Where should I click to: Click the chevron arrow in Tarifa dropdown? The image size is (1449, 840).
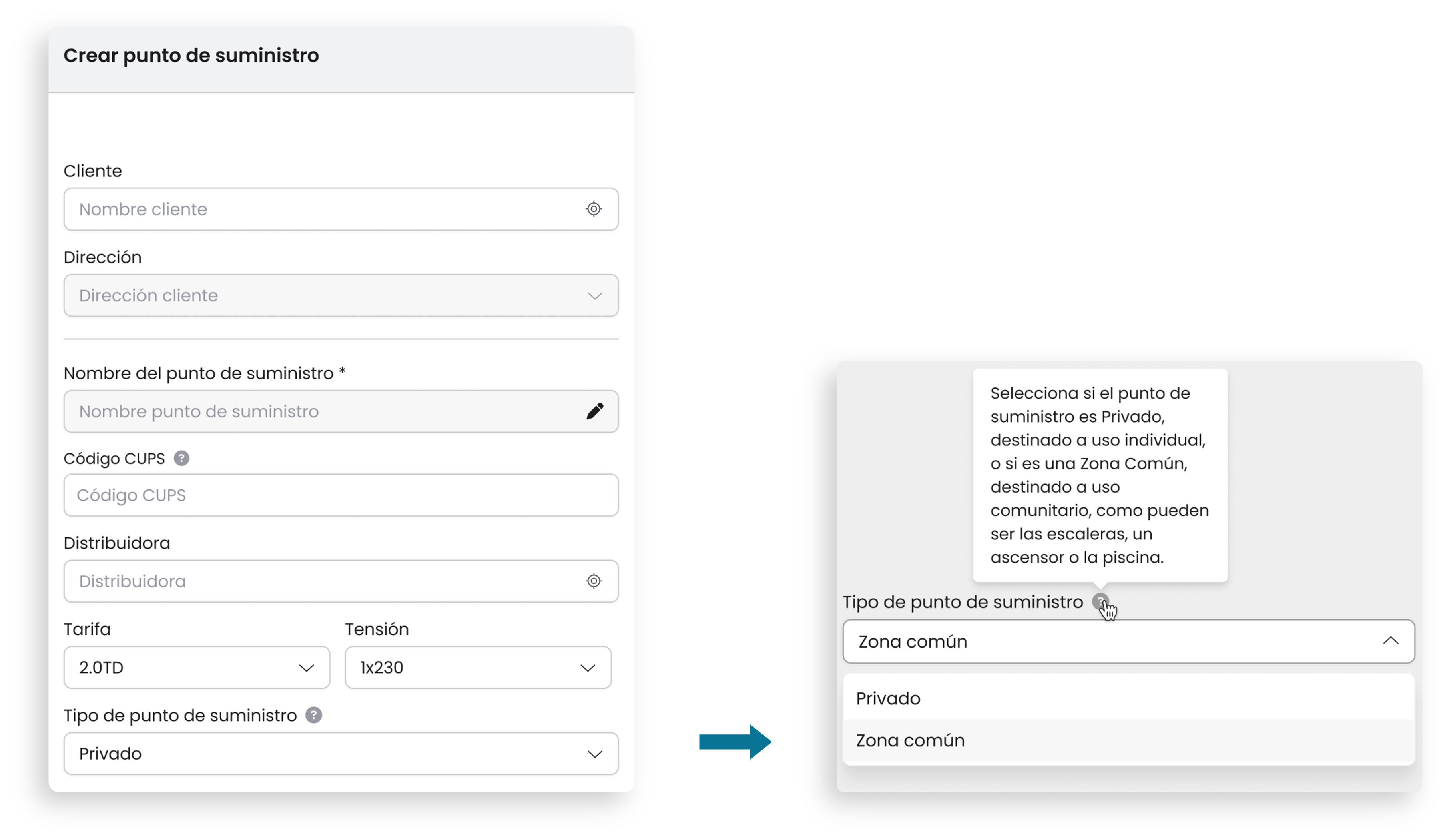point(307,668)
